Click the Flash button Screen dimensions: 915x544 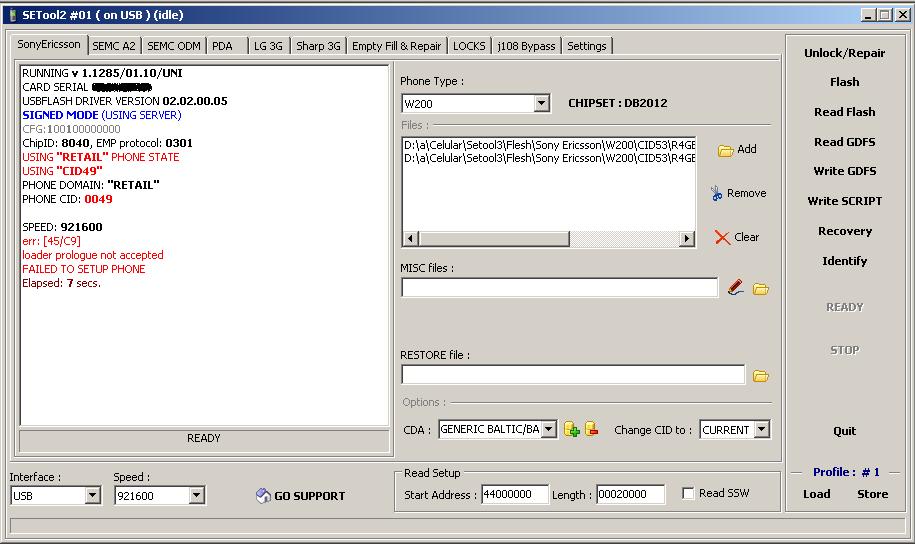click(844, 82)
